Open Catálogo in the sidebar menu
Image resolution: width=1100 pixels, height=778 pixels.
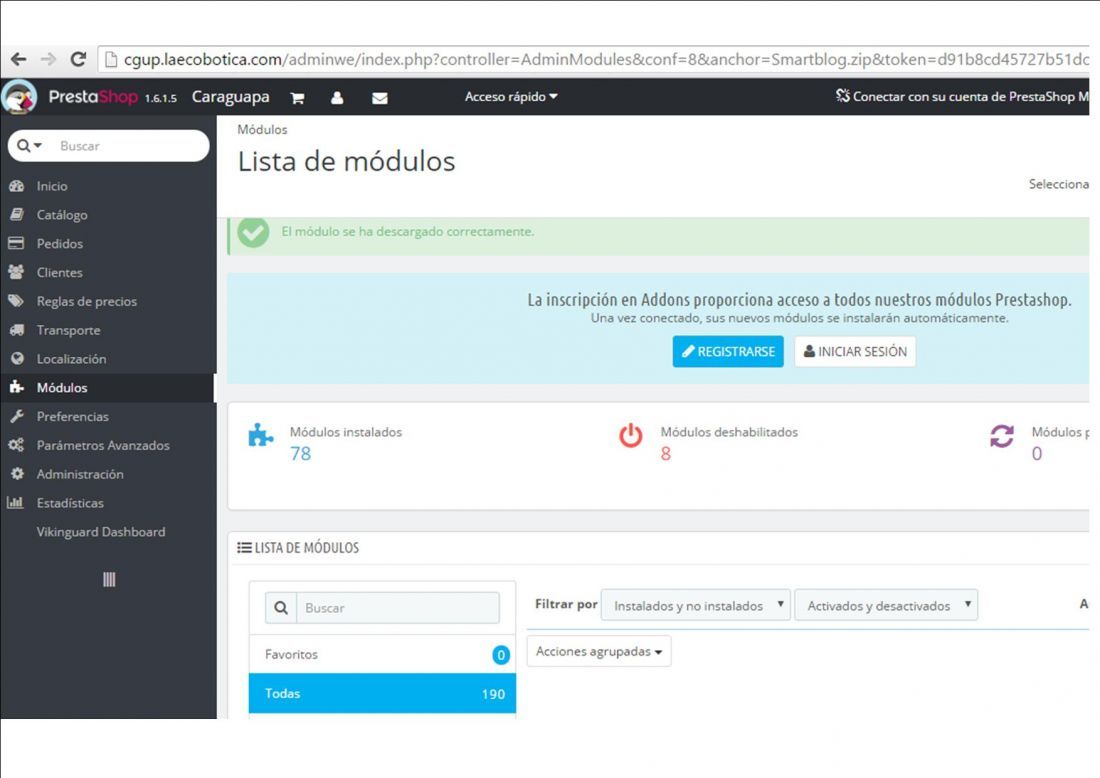[x=62, y=215]
